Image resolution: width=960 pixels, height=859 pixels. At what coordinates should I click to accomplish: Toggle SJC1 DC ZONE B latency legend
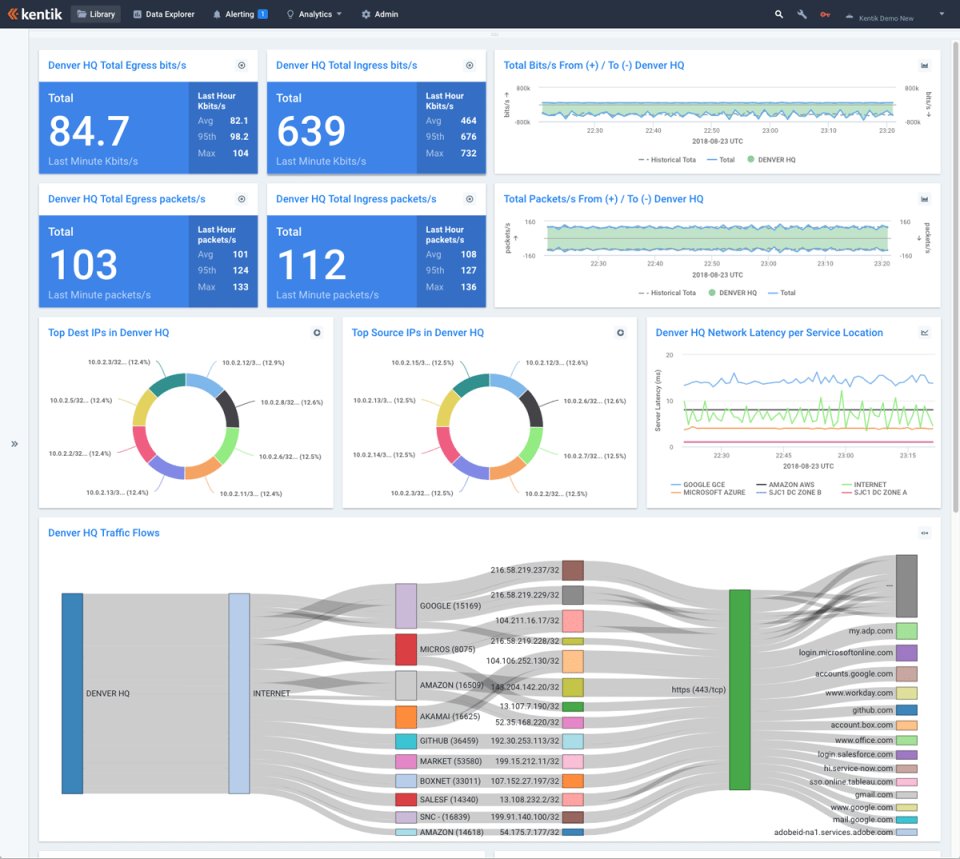tap(789, 492)
